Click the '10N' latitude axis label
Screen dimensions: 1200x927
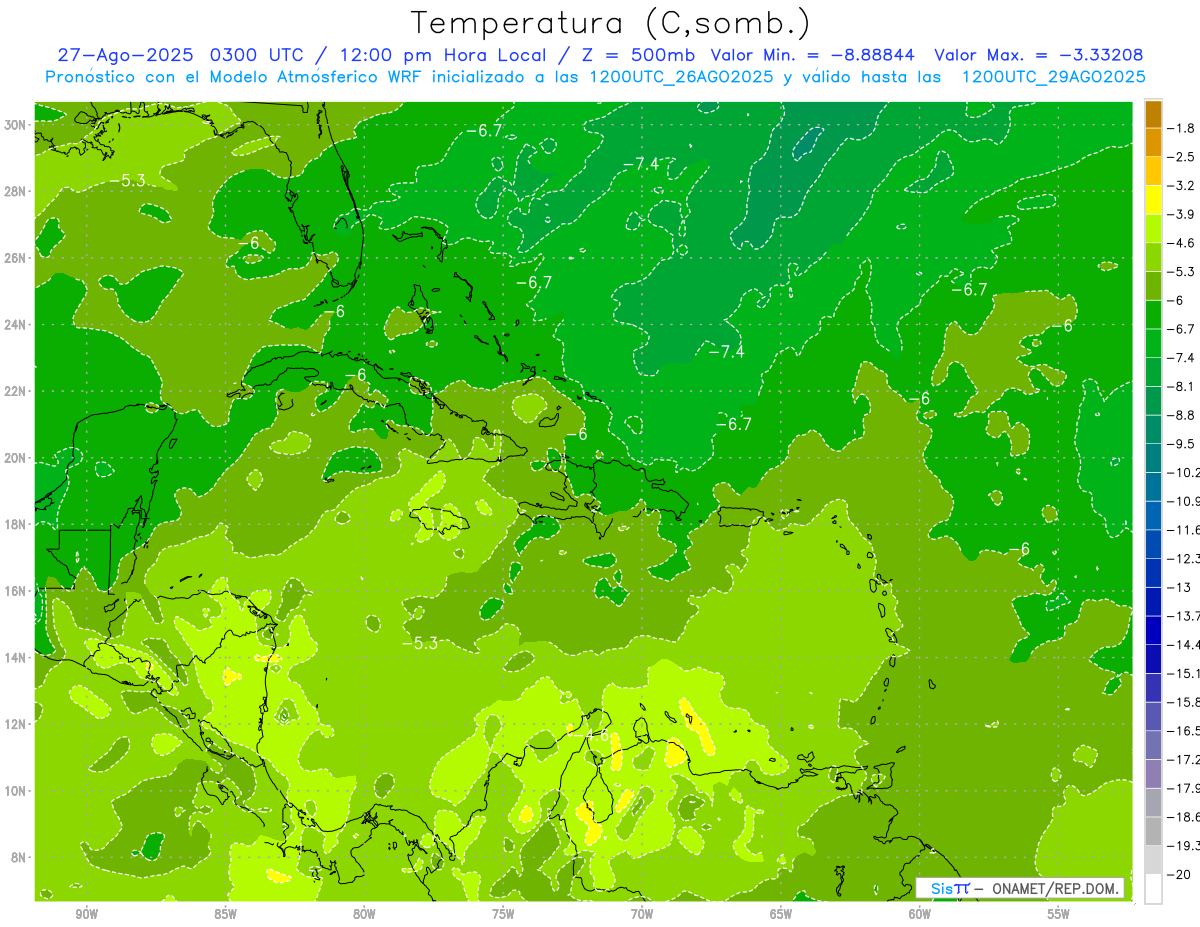(x=17, y=791)
